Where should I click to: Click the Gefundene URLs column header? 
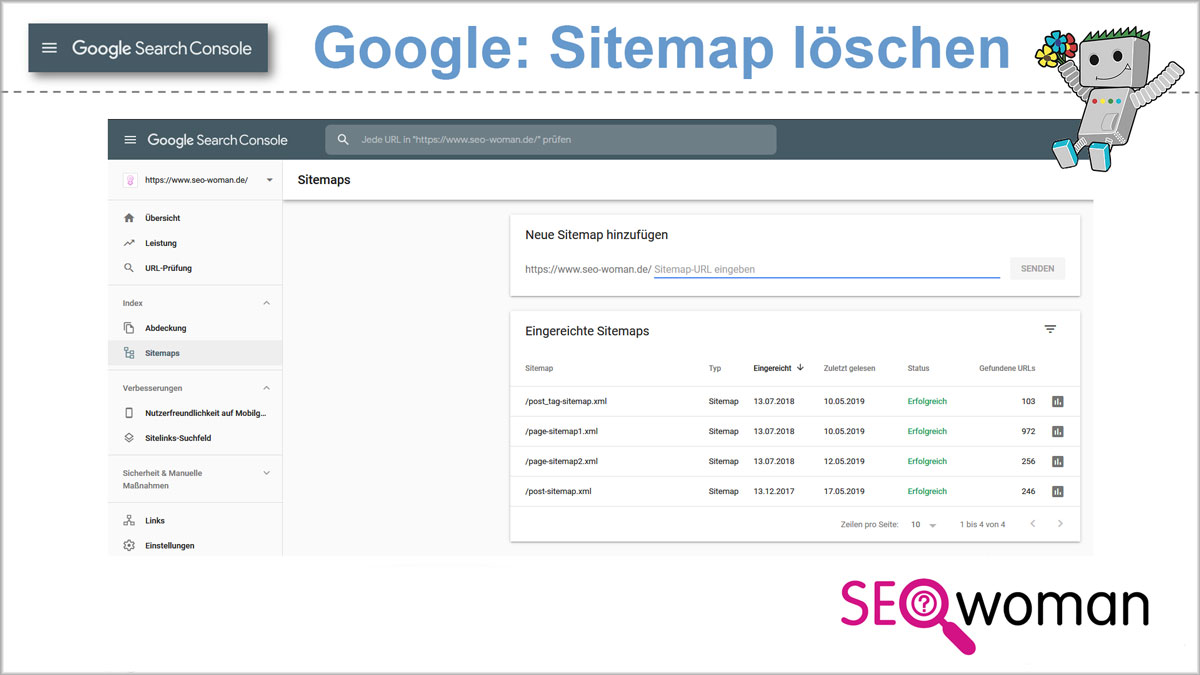(x=1007, y=368)
